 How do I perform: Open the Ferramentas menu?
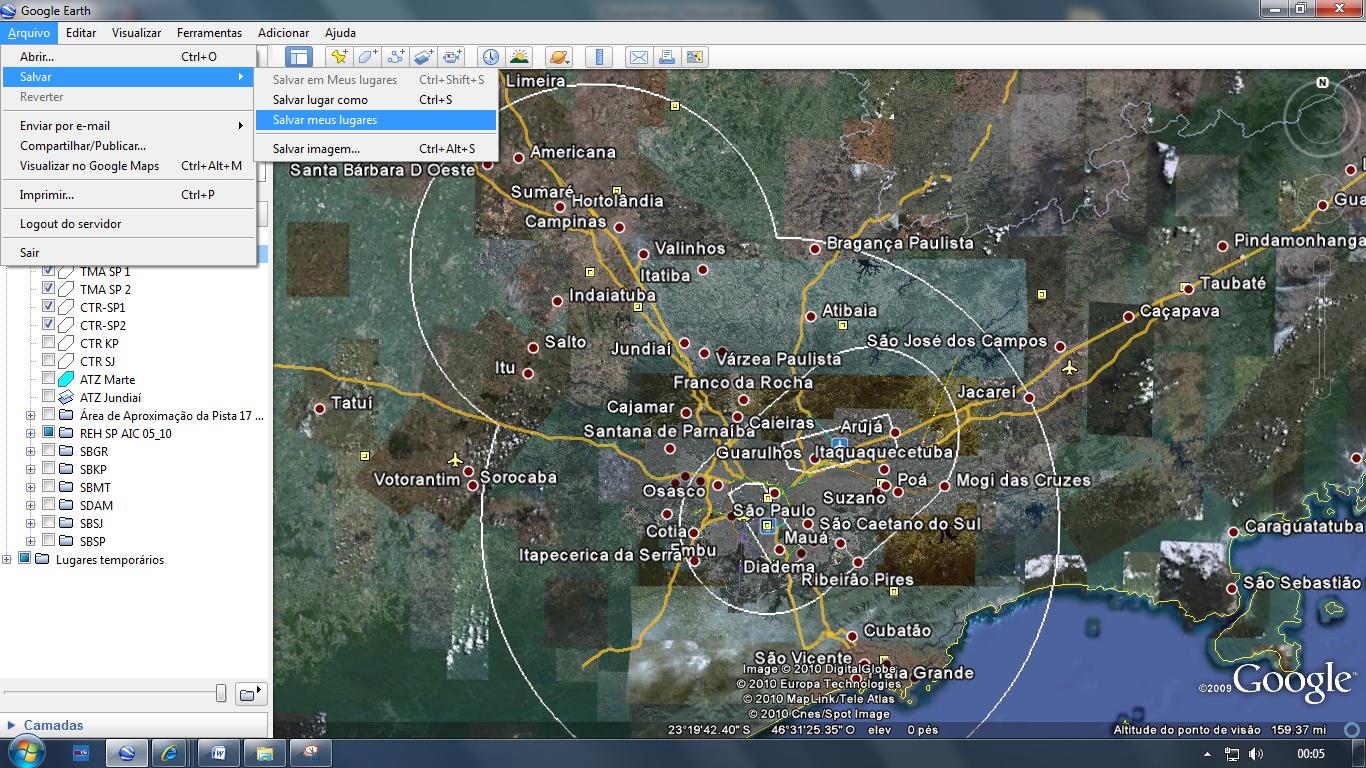point(209,33)
